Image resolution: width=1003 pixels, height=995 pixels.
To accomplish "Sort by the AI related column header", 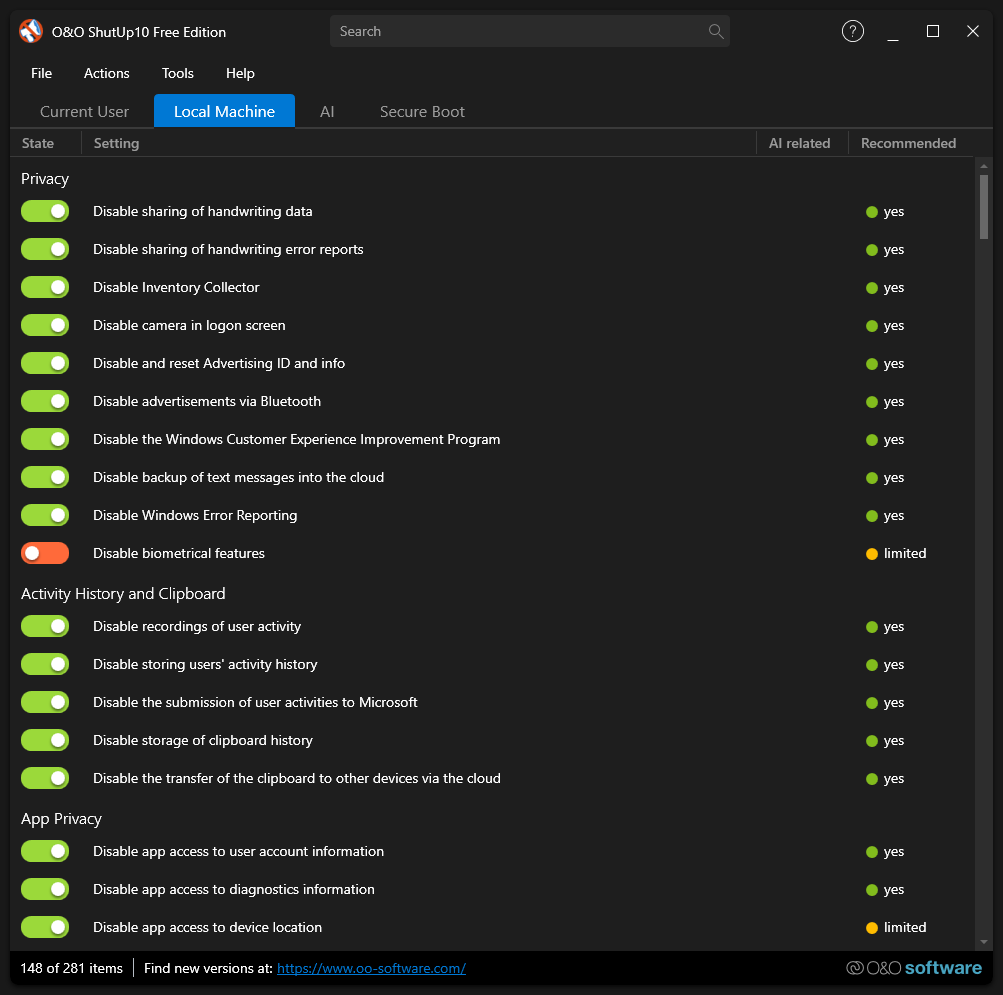I will coord(800,143).
